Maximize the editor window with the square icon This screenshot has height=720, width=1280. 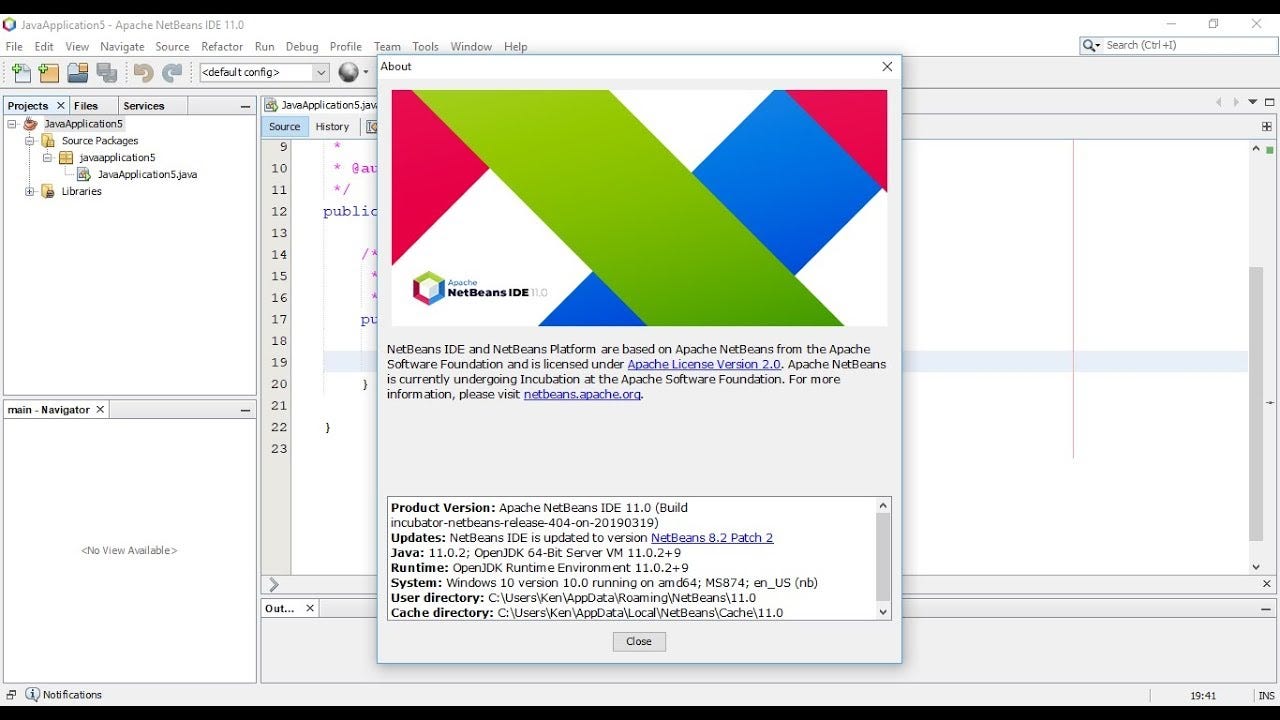coord(1270,102)
